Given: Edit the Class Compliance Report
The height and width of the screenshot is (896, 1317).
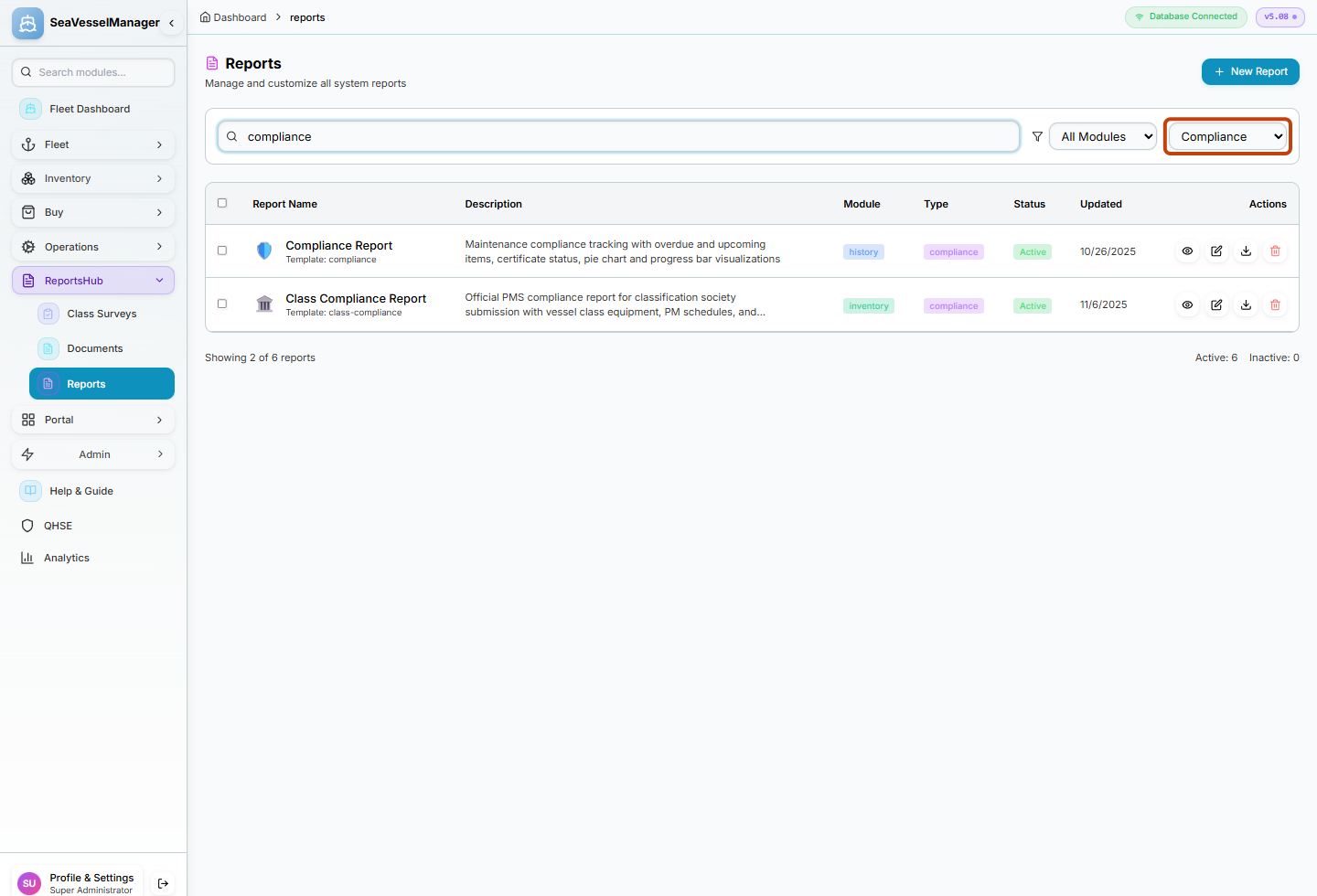Looking at the screenshot, I should click(x=1216, y=305).
